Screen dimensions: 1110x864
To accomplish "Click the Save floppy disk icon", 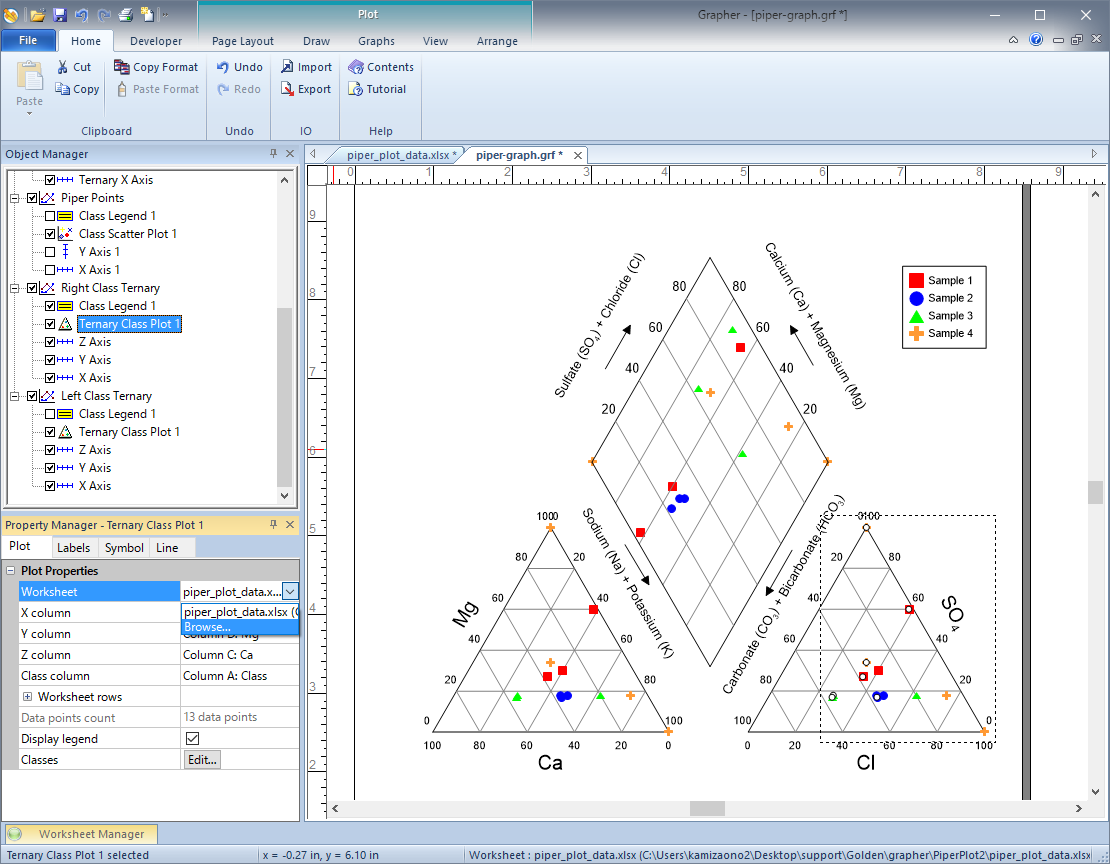I will click(x=59, y=14).
